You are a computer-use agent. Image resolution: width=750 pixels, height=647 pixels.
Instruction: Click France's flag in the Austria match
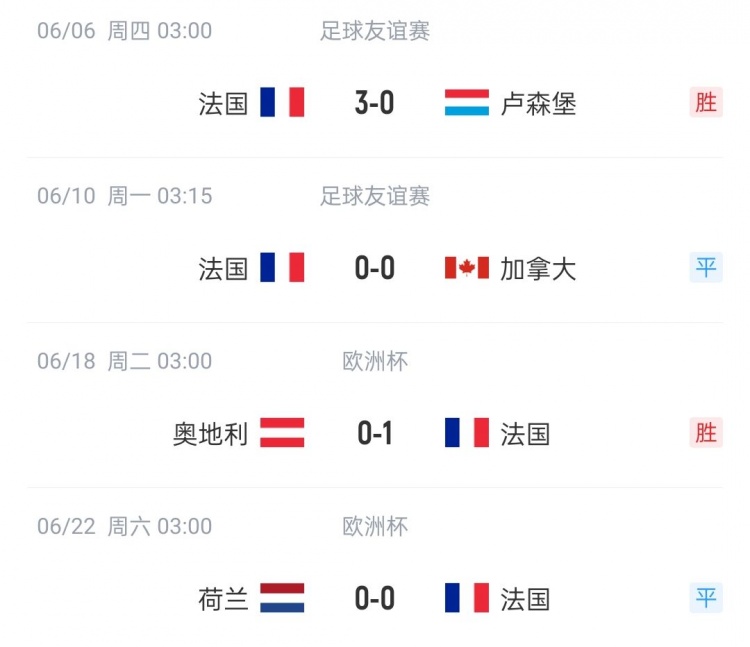click(467, 433)
